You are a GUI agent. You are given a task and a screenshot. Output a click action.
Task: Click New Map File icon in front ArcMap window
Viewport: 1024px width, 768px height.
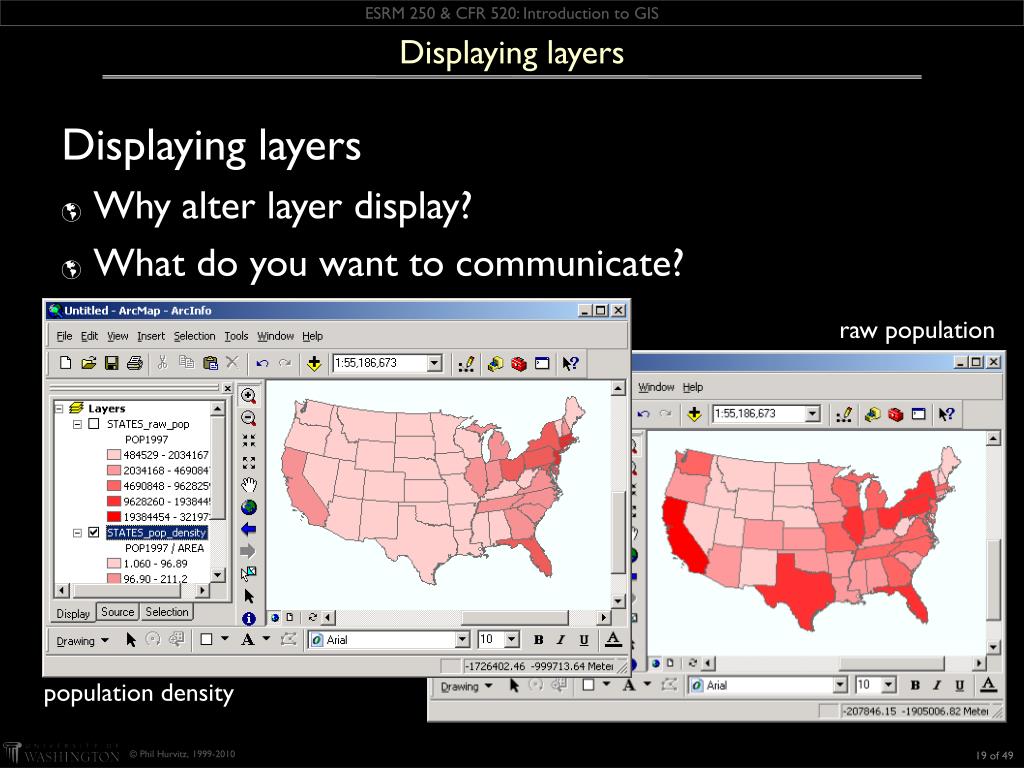(65, 363)
